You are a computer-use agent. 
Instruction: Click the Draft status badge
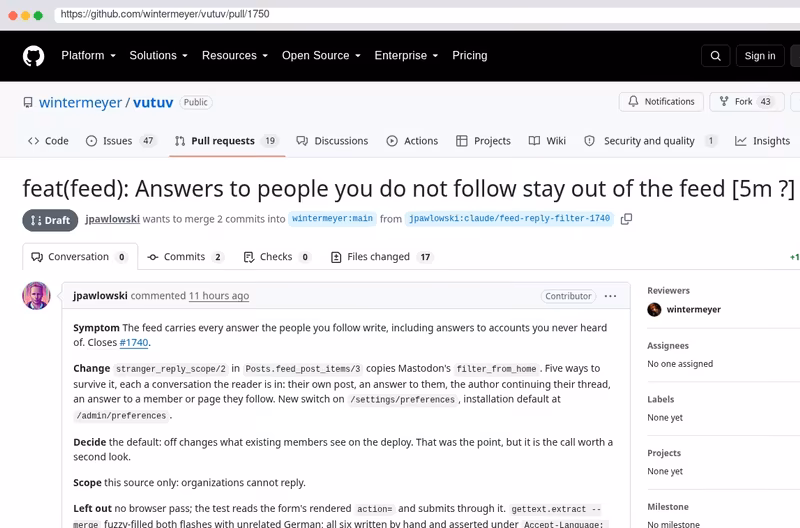point(50,220)
